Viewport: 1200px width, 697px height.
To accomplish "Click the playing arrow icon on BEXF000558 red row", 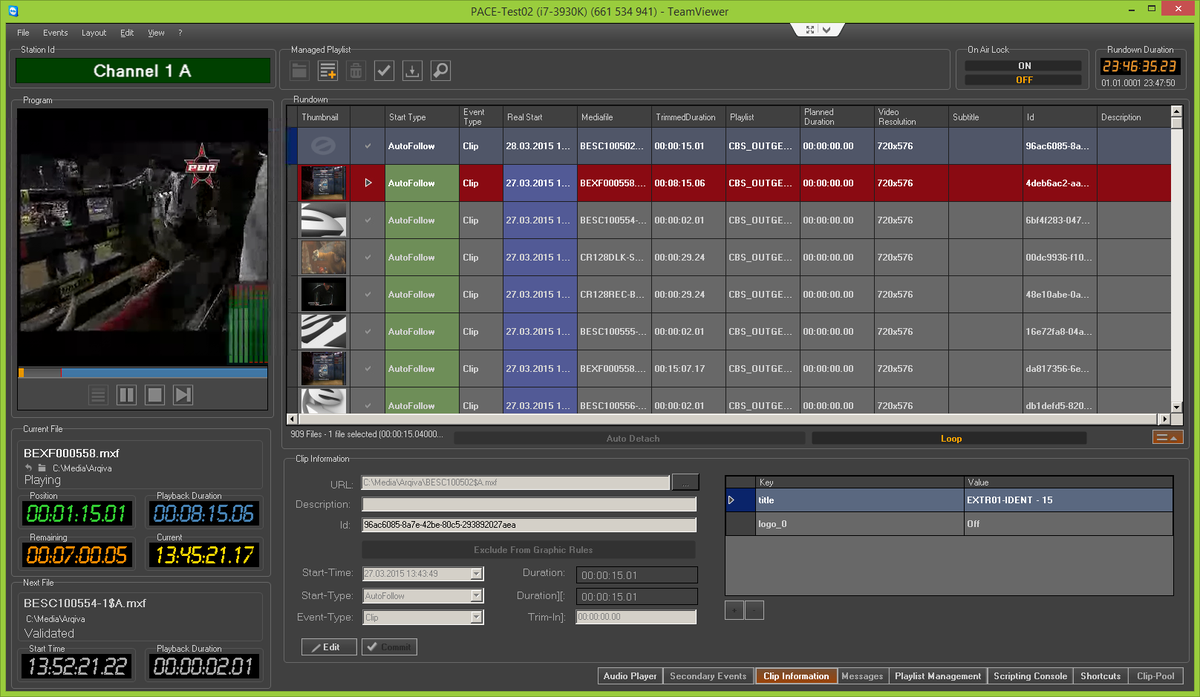I will pos(367,183).
